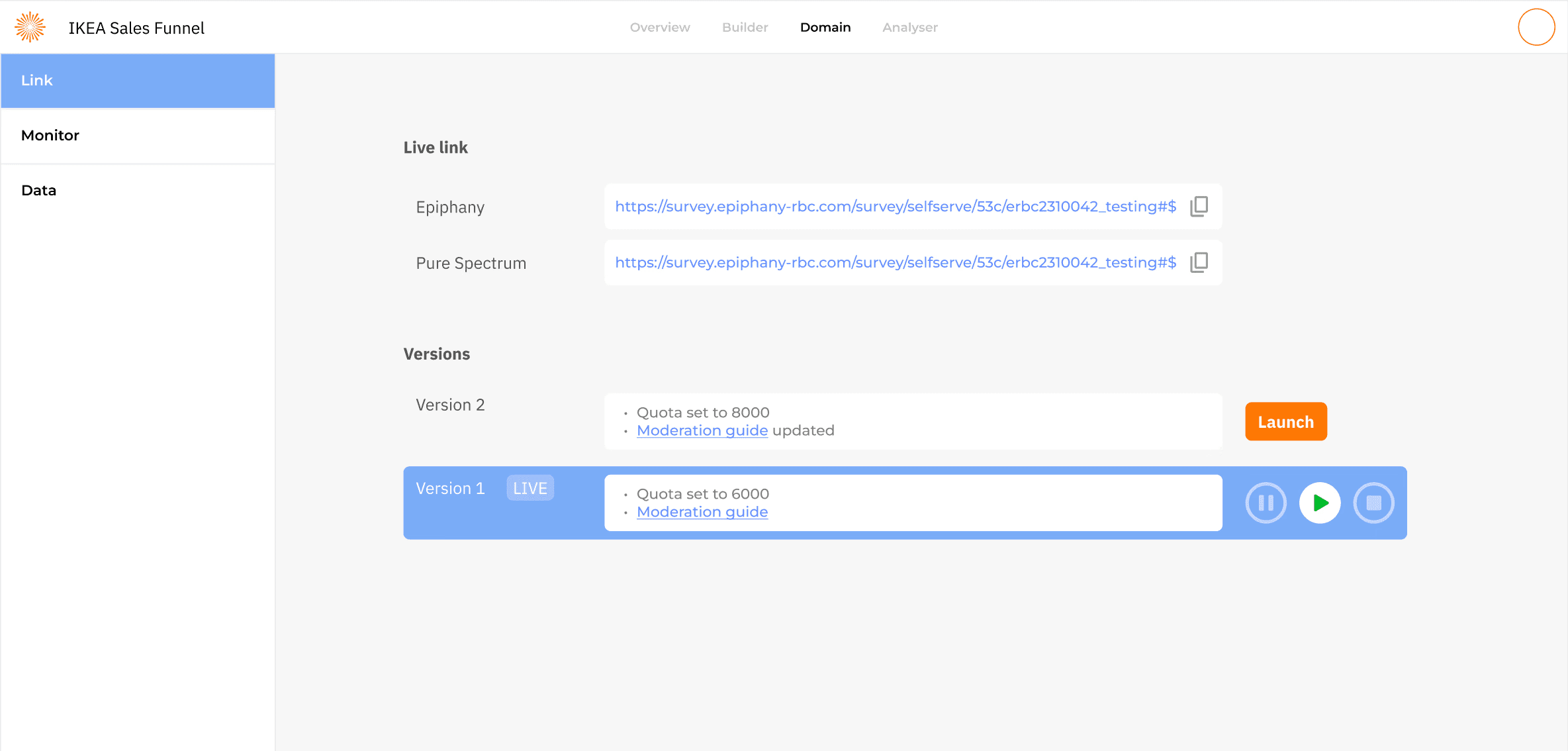Viewport: 1568px width, 751px height.
Task: Open the user profile circle
Action: 1536,27
